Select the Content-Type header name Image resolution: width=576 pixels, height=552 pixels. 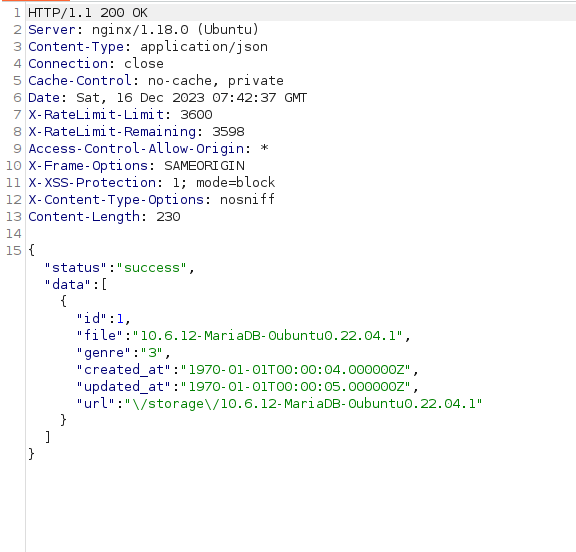[x=76, y=47]
